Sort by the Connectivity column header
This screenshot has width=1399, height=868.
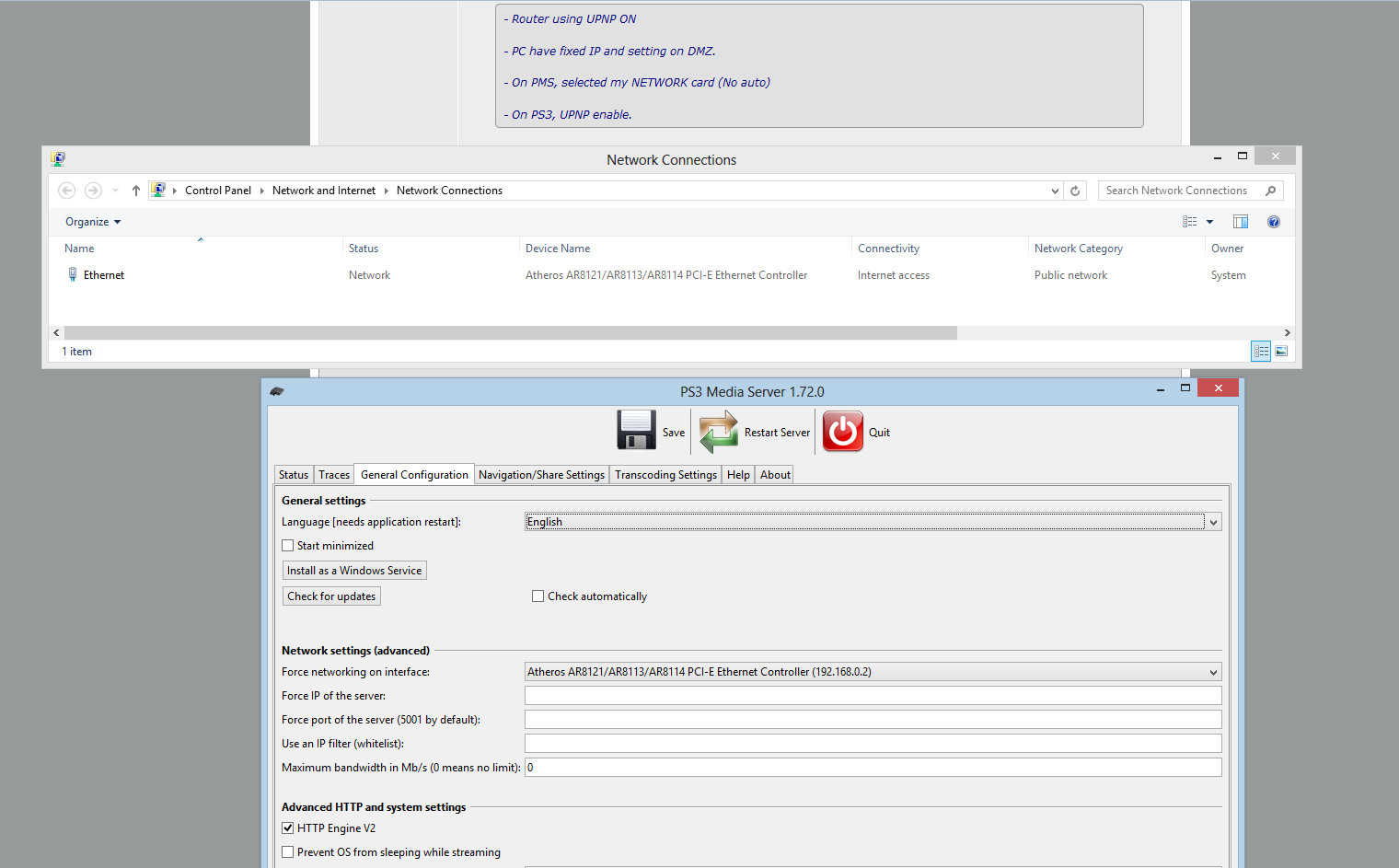888,249
